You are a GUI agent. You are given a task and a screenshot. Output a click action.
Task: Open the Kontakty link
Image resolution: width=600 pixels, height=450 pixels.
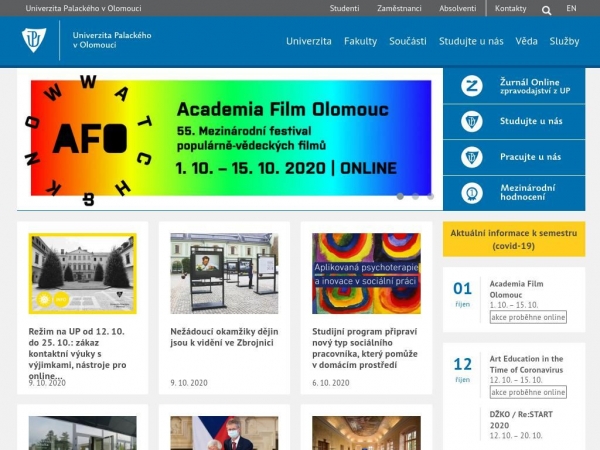coord(510,8)
